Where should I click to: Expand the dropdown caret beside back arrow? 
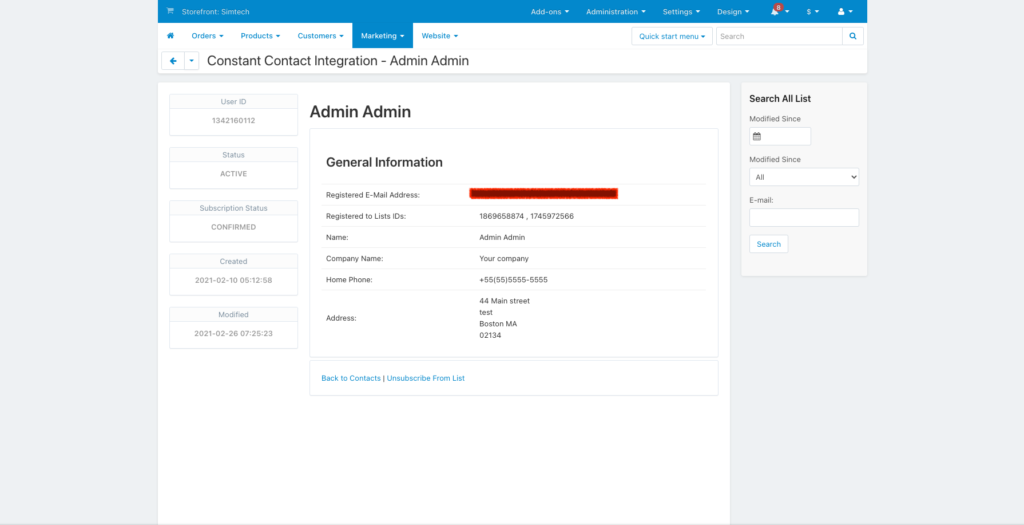click(x=192, y=61)
